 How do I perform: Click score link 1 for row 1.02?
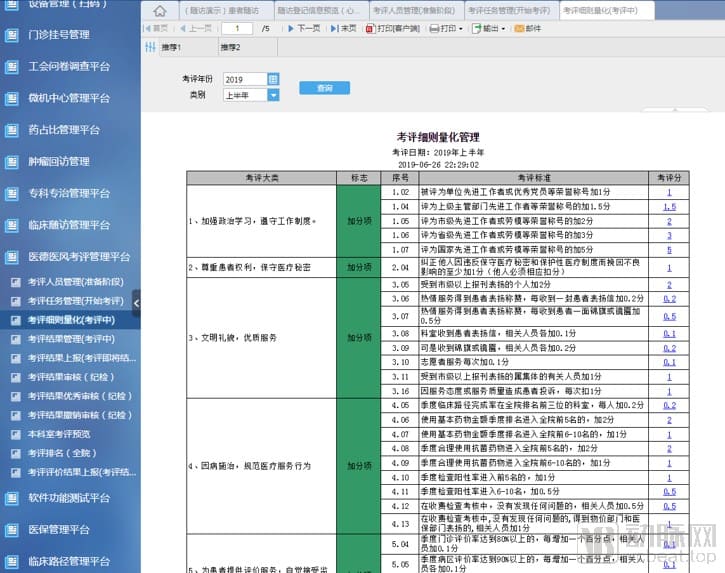click(669, 192)
